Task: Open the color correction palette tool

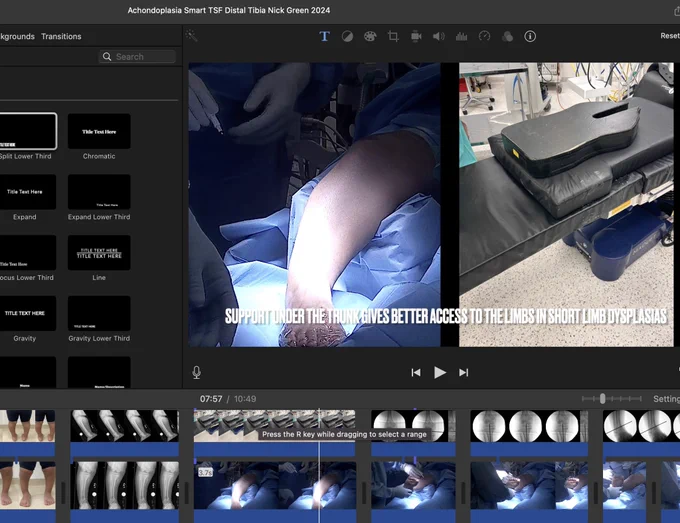Action: (x=370, y=36)
